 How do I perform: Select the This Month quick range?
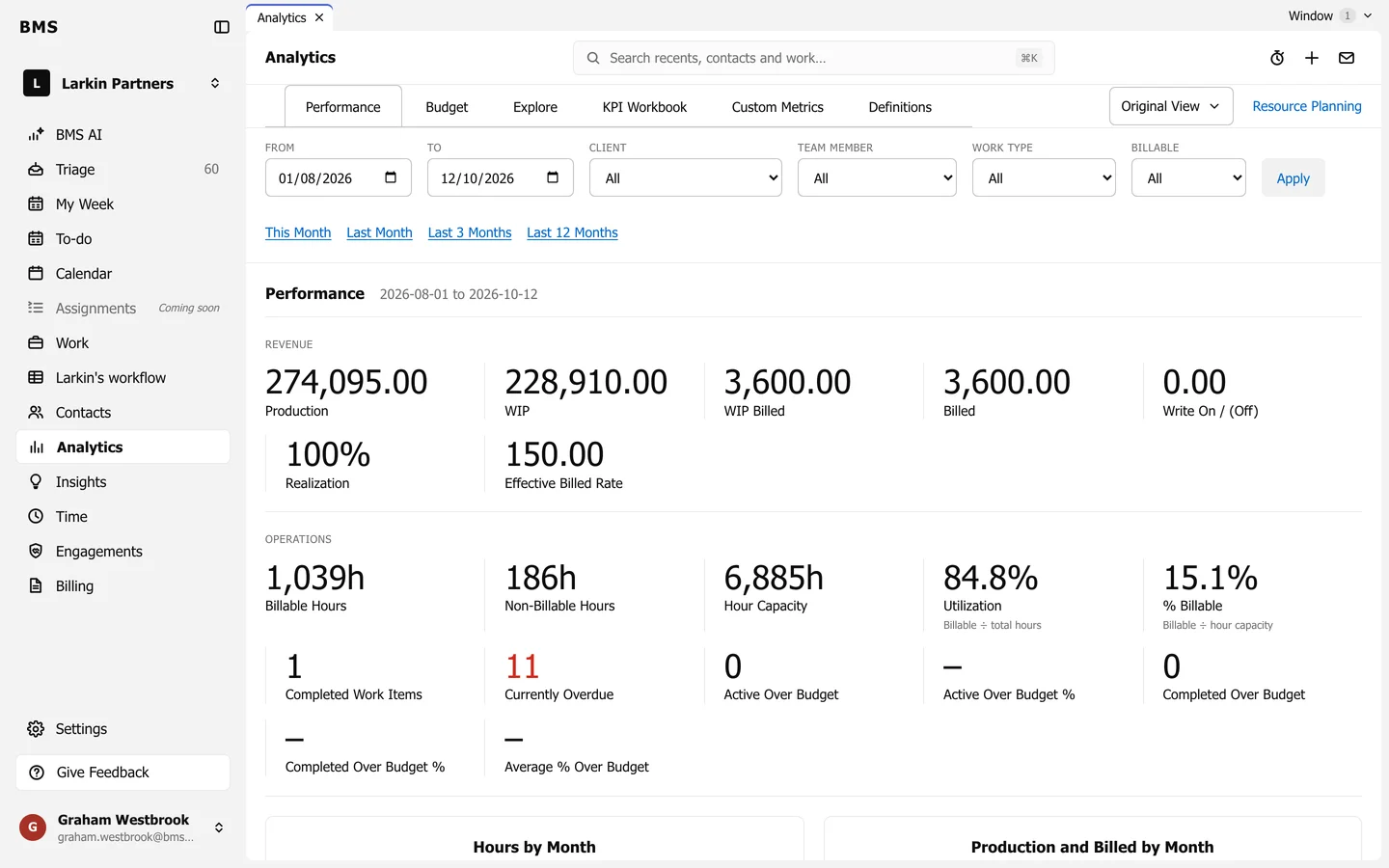298,232
